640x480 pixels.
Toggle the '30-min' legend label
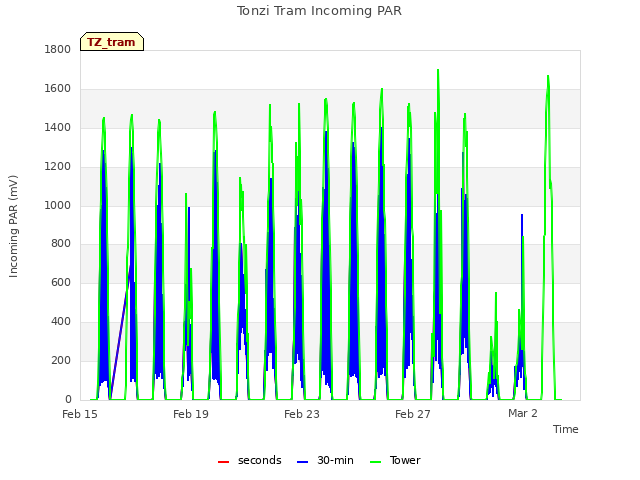tap(335, 460)
